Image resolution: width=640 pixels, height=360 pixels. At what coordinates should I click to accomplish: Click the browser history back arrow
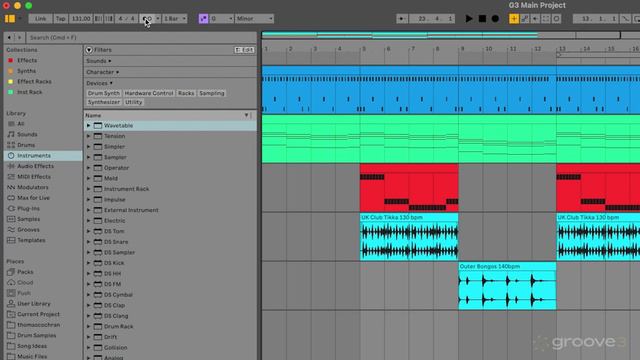tap(9, 38)
